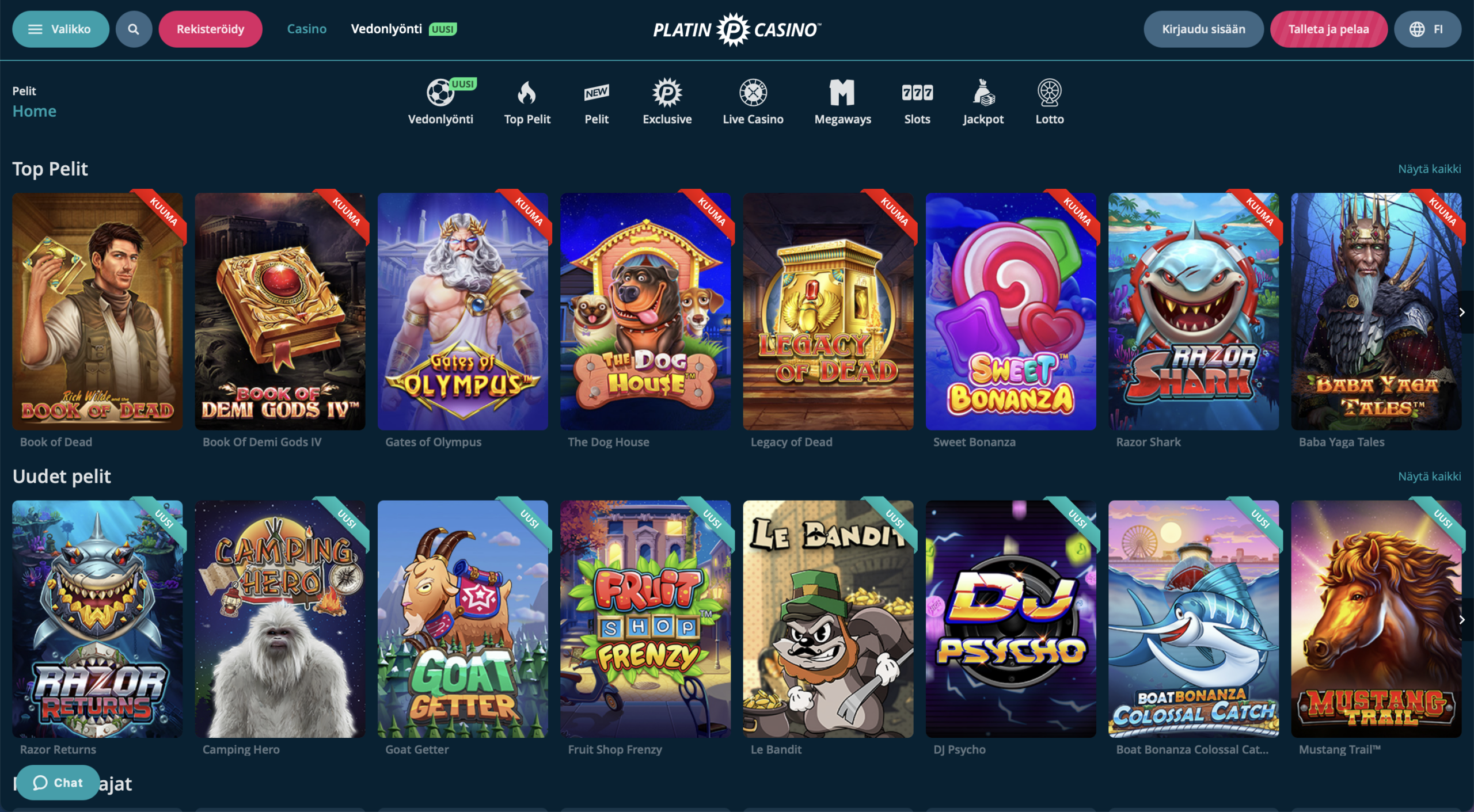1474x812 pixels.
Task: Go to the Live Casino roulette icon
Action: click(753, 93)
